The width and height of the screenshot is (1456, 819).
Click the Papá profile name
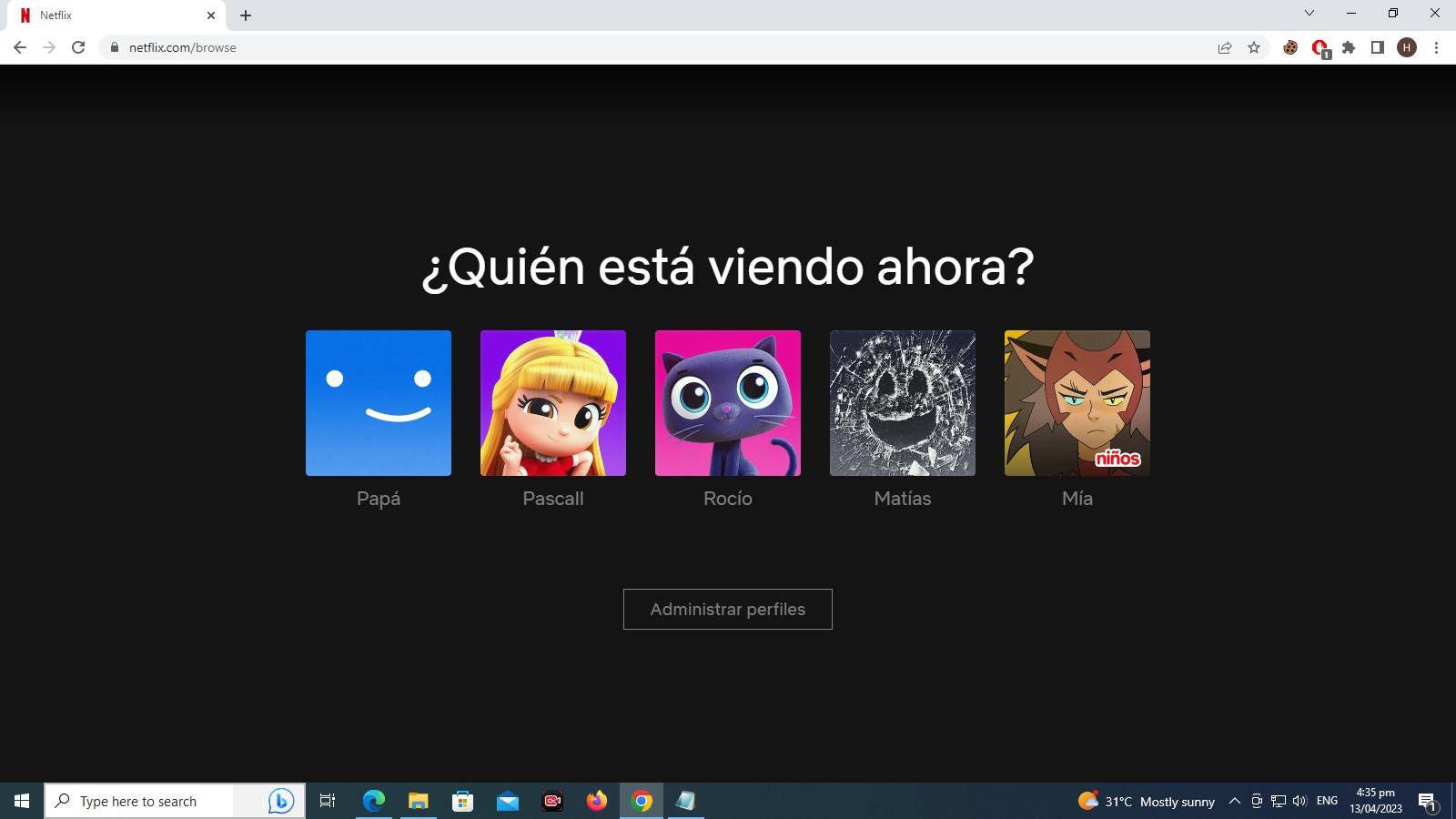pyautogui.click(x=379, y=499)
